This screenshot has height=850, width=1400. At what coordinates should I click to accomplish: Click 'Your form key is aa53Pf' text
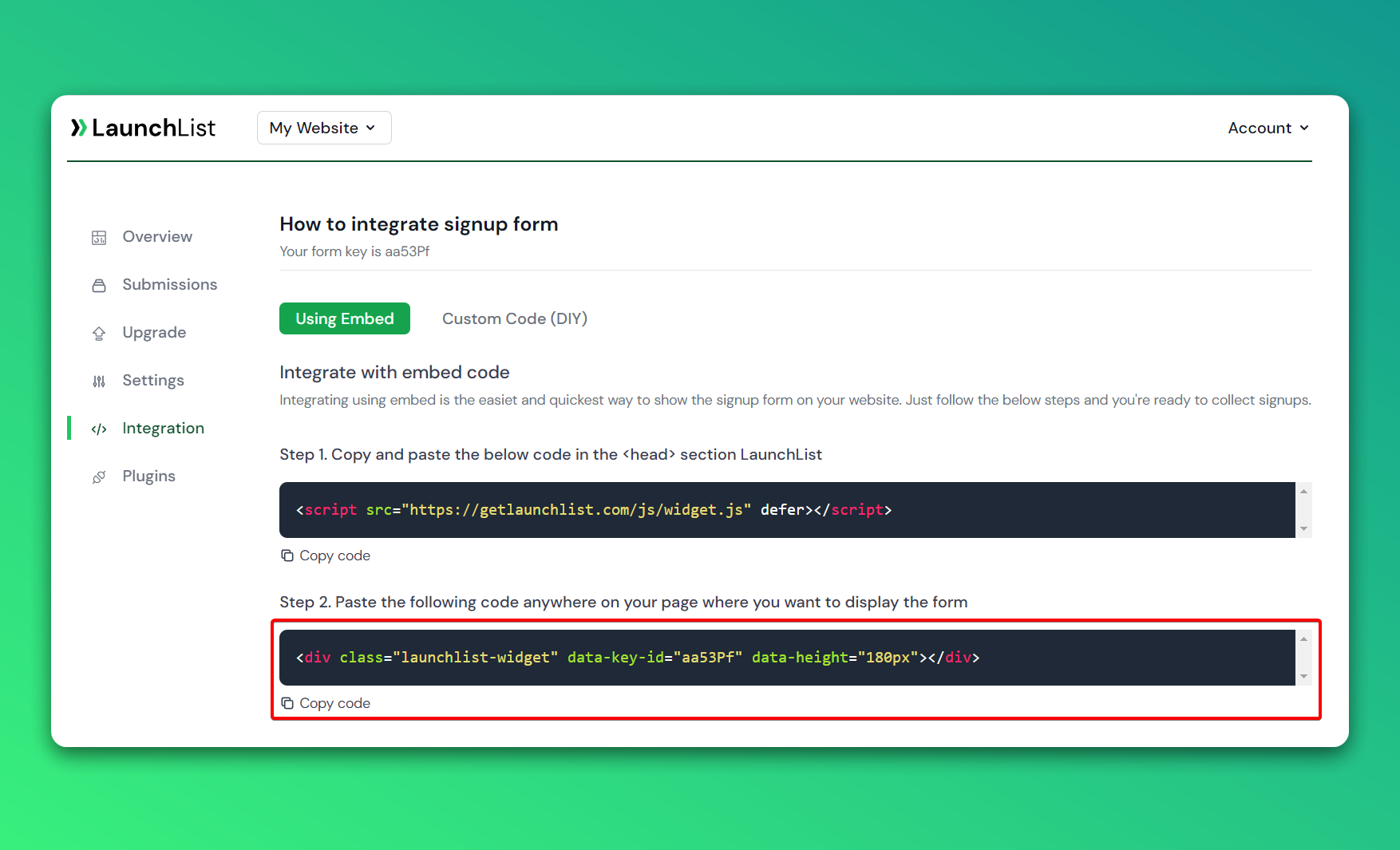click(354, 251)
